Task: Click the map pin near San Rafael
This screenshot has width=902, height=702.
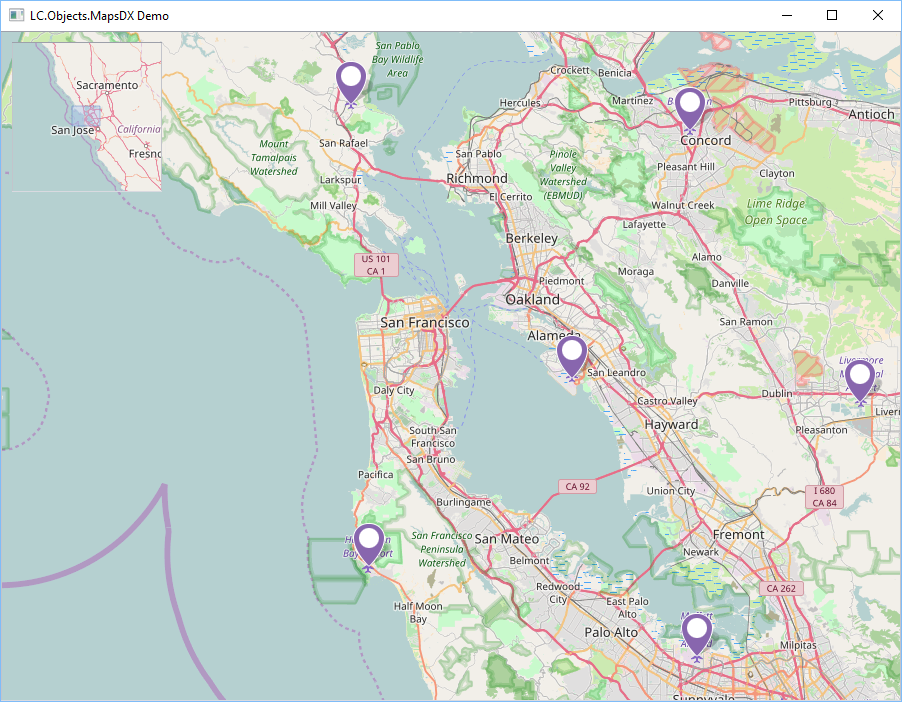Action: pyautogui.click(x=350, y=82)
